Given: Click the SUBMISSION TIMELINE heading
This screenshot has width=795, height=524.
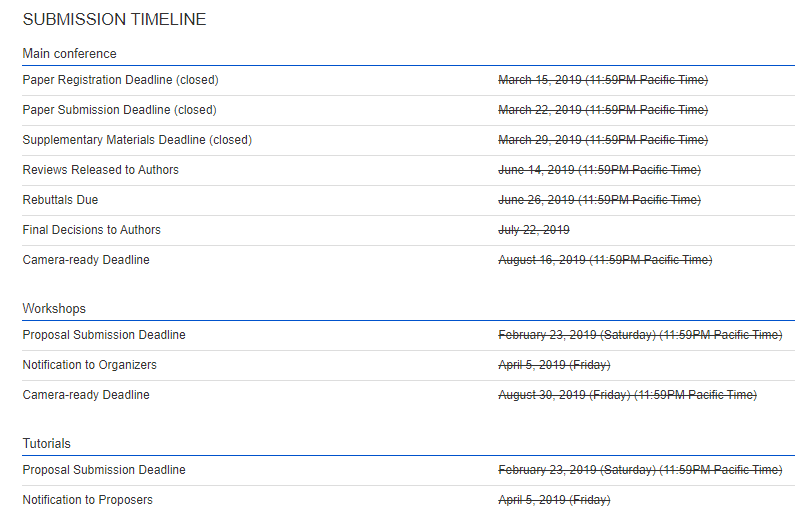Looking at the screenshot, I should [114, 19].
